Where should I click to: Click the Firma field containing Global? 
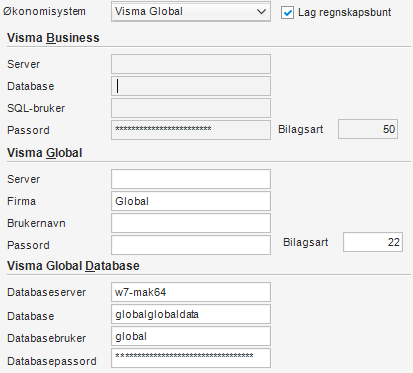[x=191, y=201]
